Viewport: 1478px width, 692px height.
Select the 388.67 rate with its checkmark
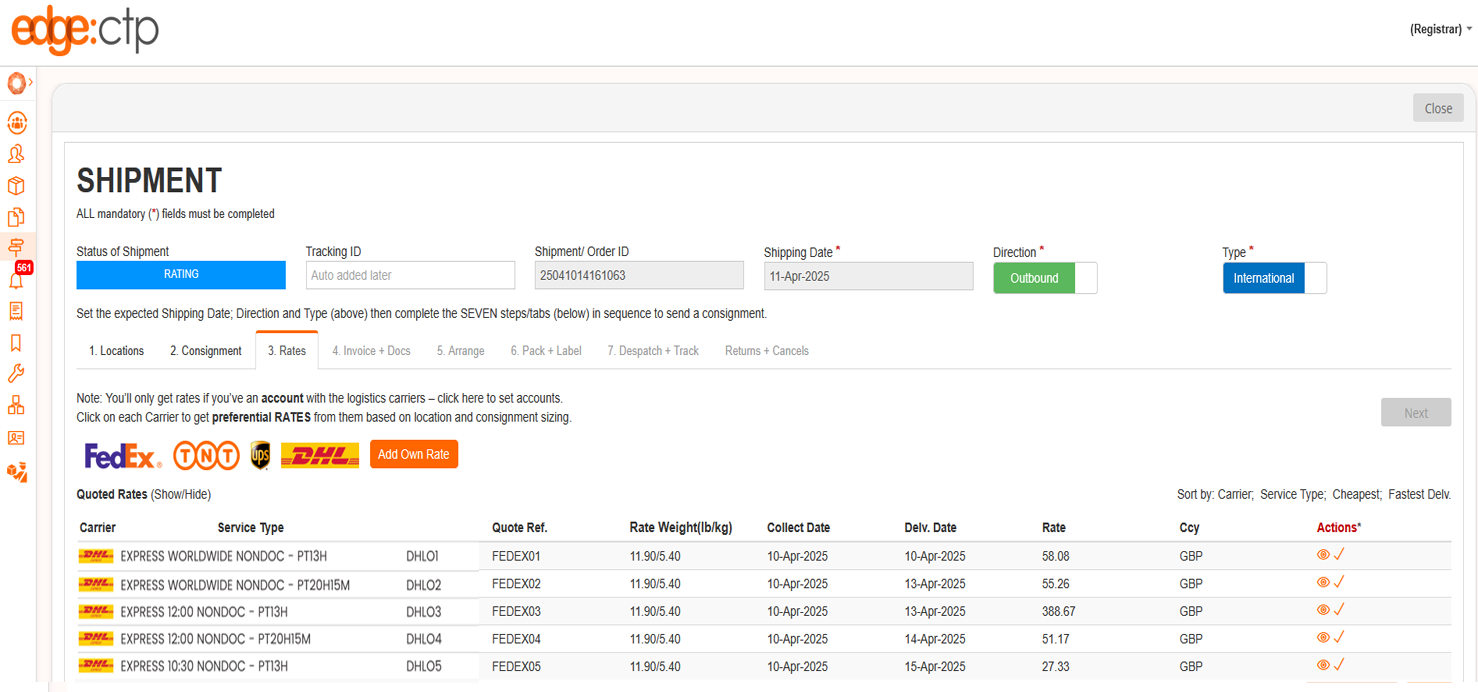(1339, 609)
